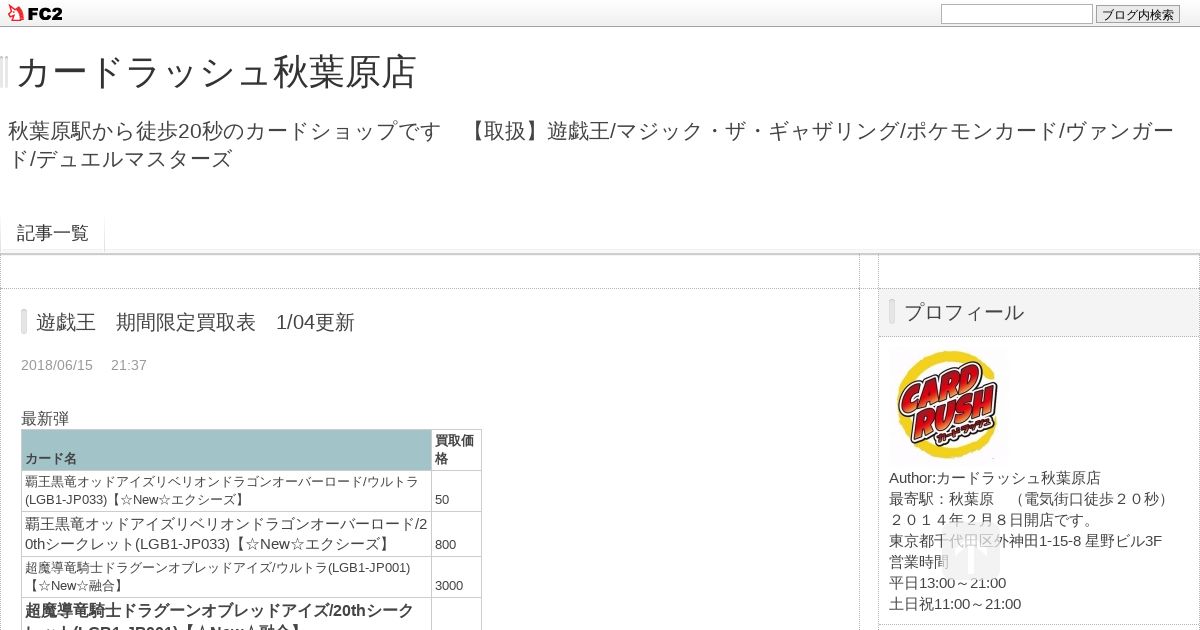Select the post date 2018/06/15 21:37
The width and height of the screenshot is (1200, 630).
point(84,365)
